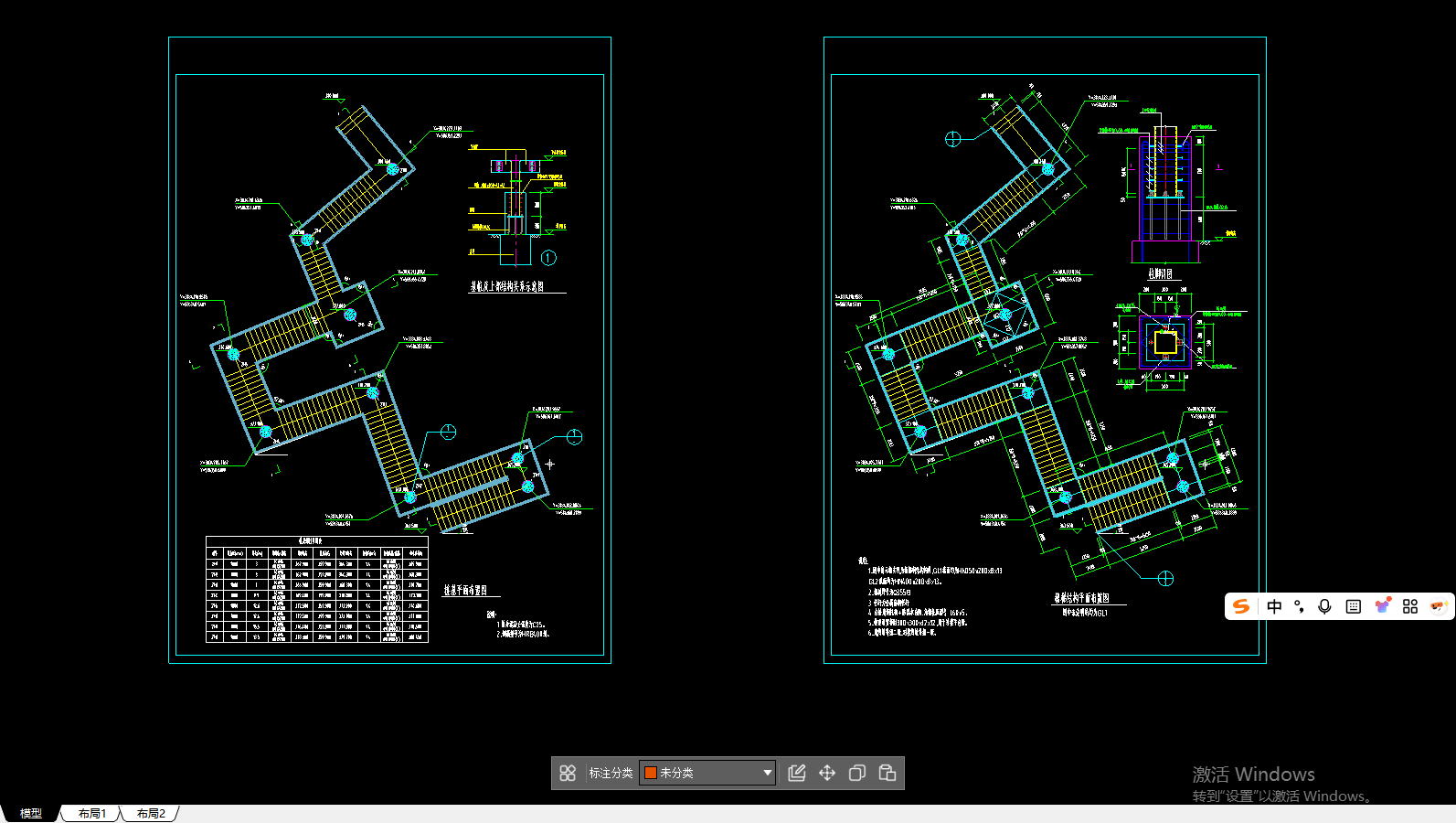This screenshot has width=1456, height=823.
Task: Switch to the 模型 model tab
Action: click(31, 813)
